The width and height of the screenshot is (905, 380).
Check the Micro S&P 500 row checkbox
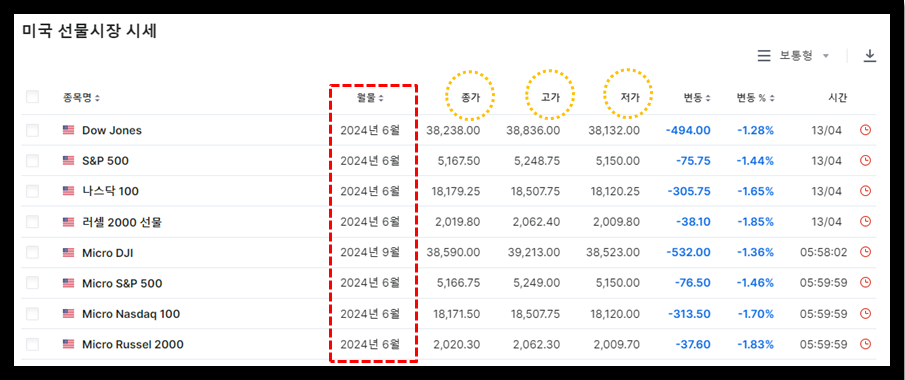coord(32,283)
